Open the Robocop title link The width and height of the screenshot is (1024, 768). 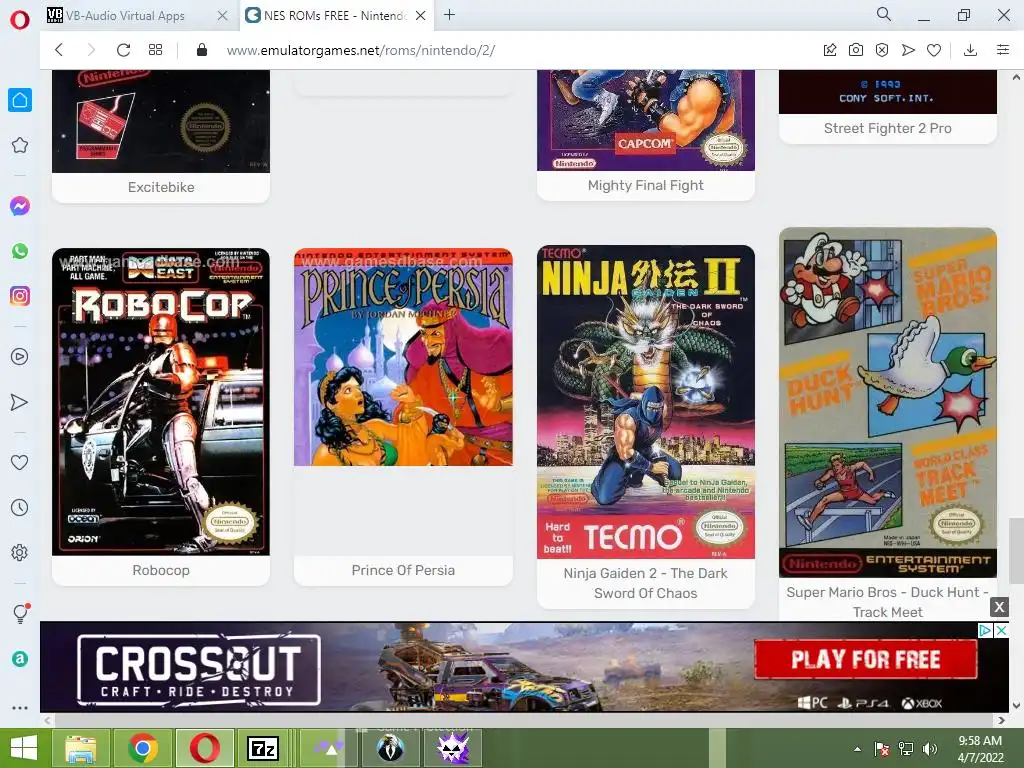point(161,570)
